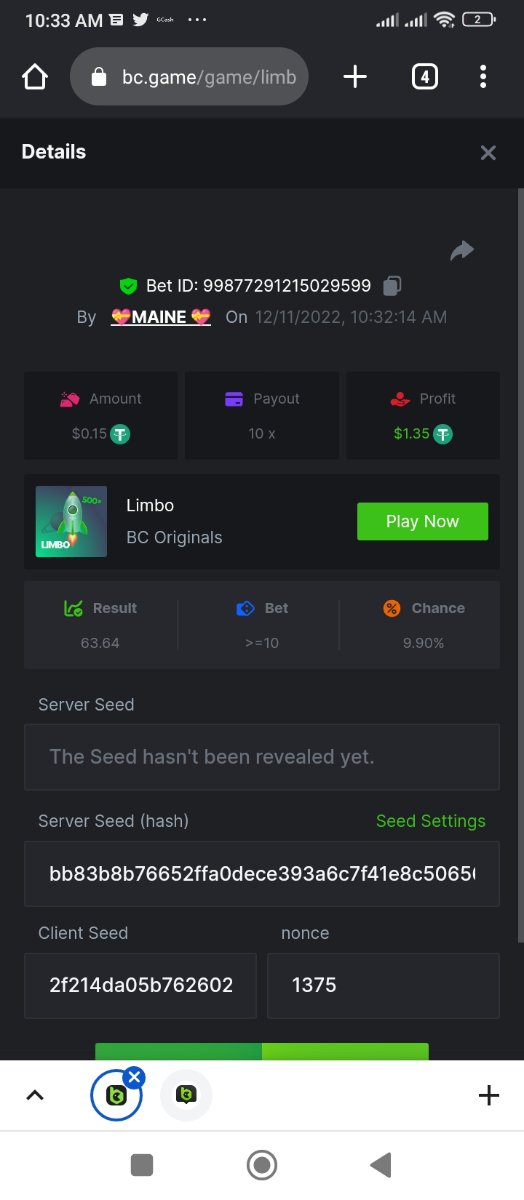The height and width of the screenshot is (1200, 524).
Task: Switch to the second BC tab
Action: pos(186,1095)
